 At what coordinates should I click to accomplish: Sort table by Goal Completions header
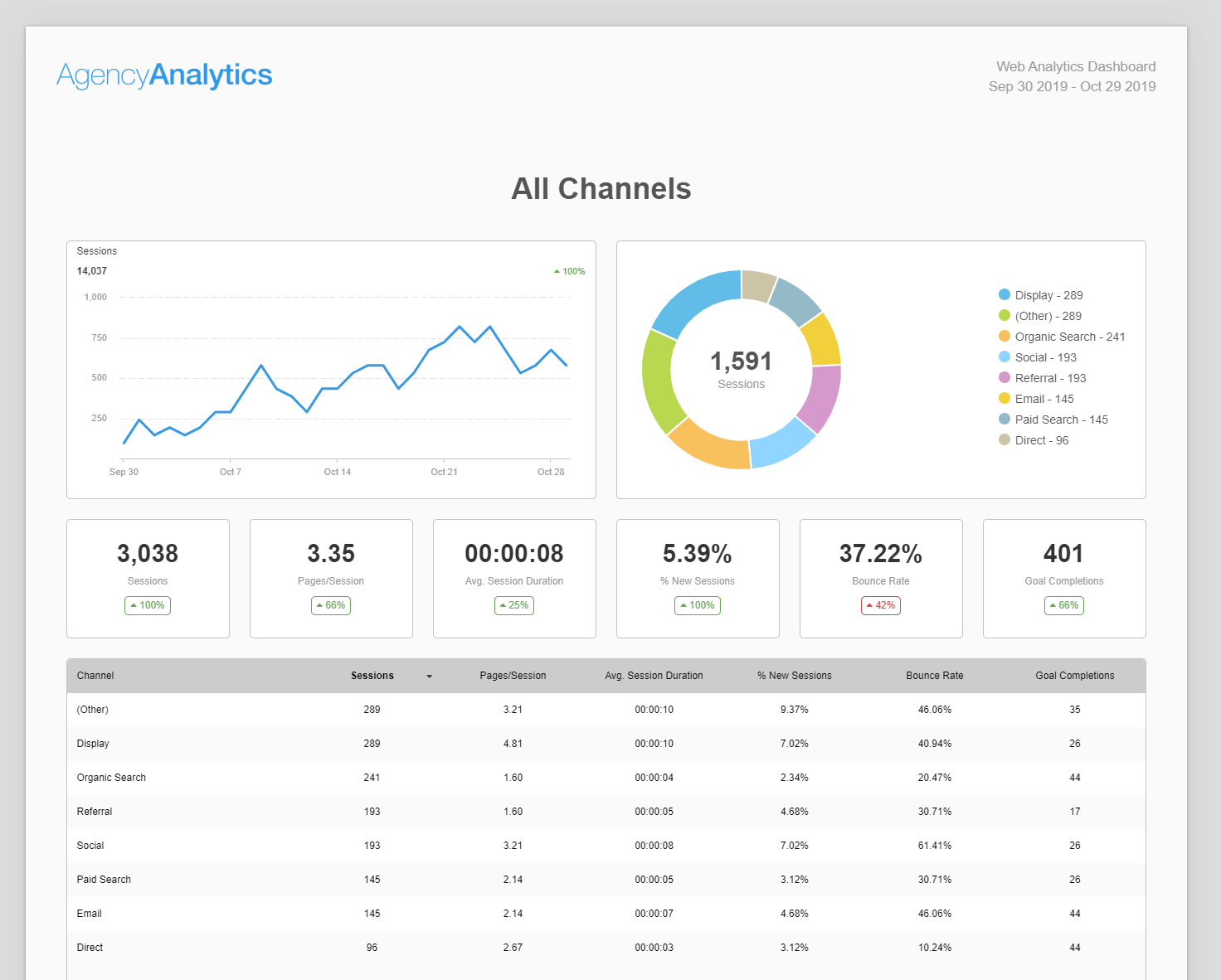(1075, 676)
